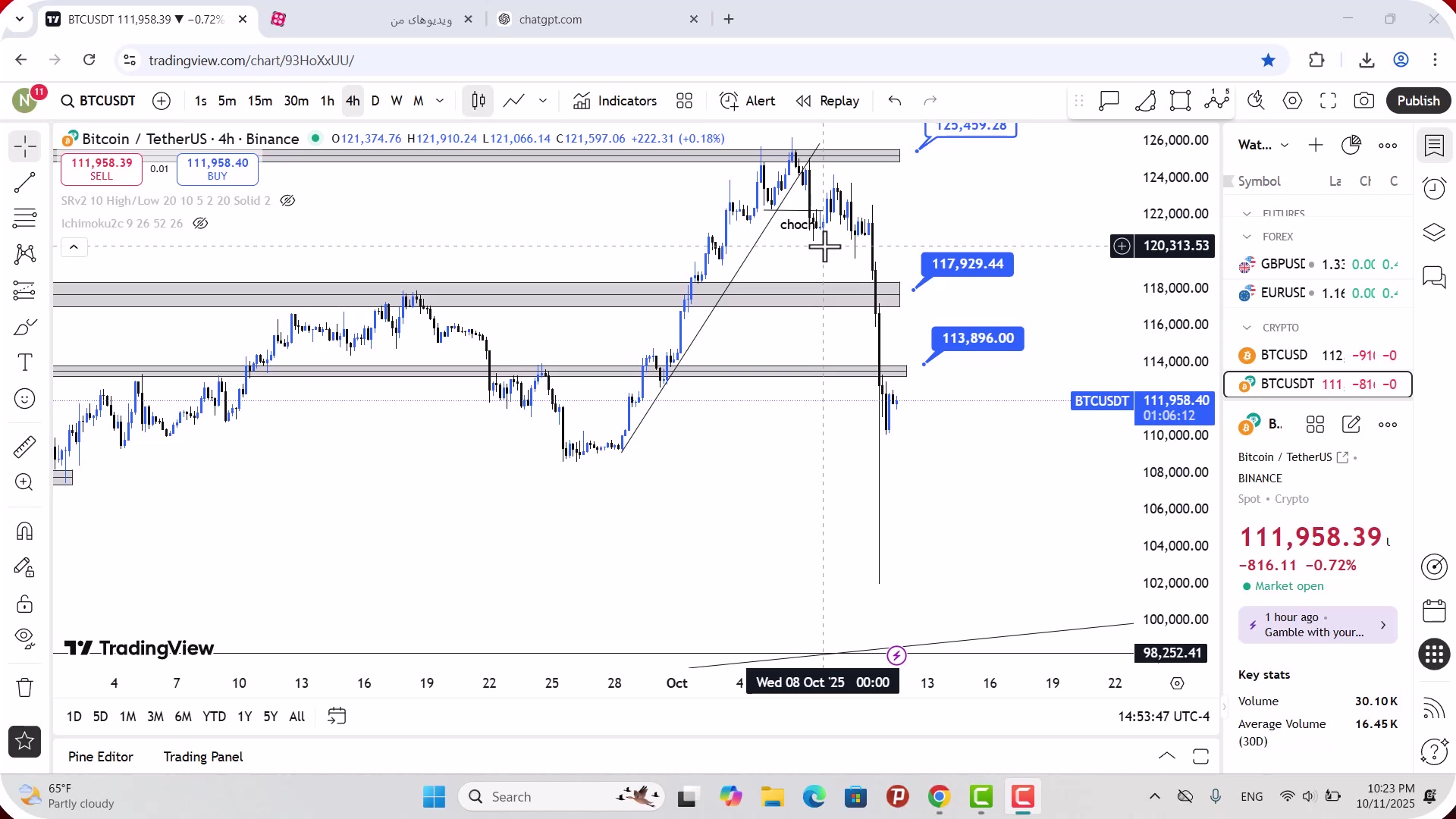
Task: Collapse the CRYPTO watchlist section
Action: [1247, 328]
